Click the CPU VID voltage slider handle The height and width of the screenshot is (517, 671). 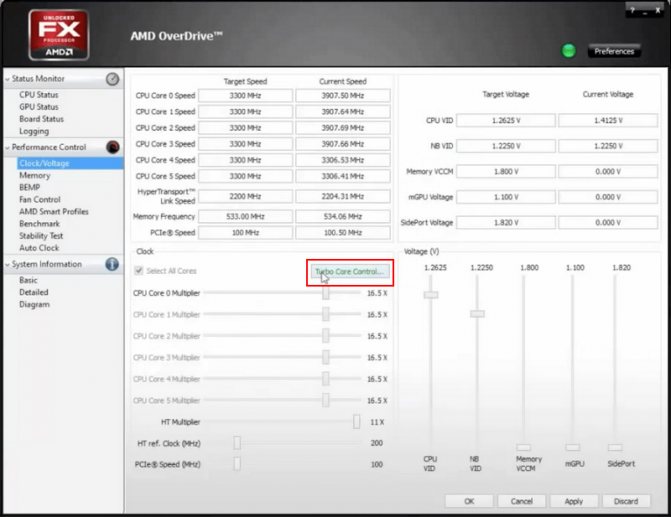pos(431,295)
